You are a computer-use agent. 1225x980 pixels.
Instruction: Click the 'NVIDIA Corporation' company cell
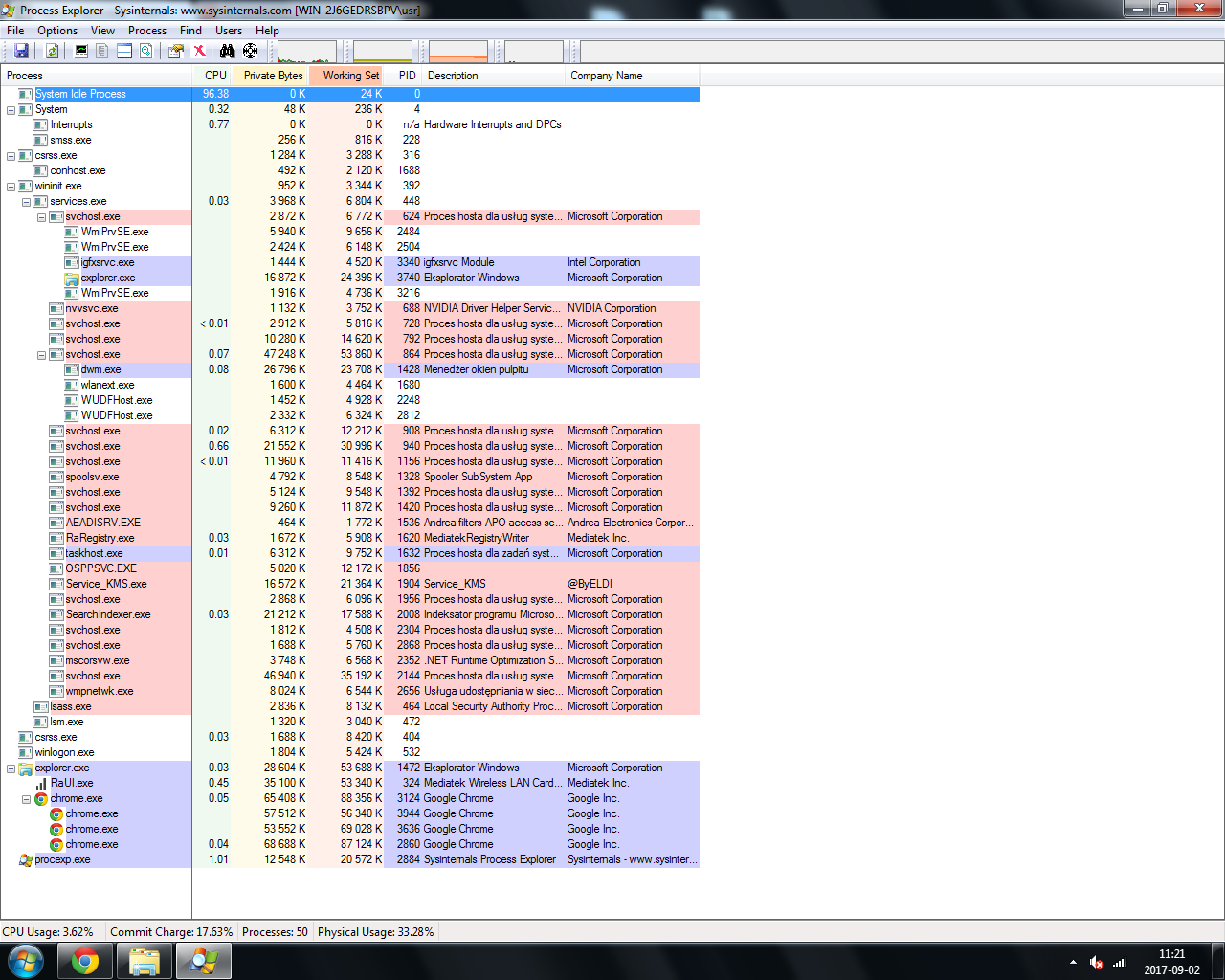612,308
